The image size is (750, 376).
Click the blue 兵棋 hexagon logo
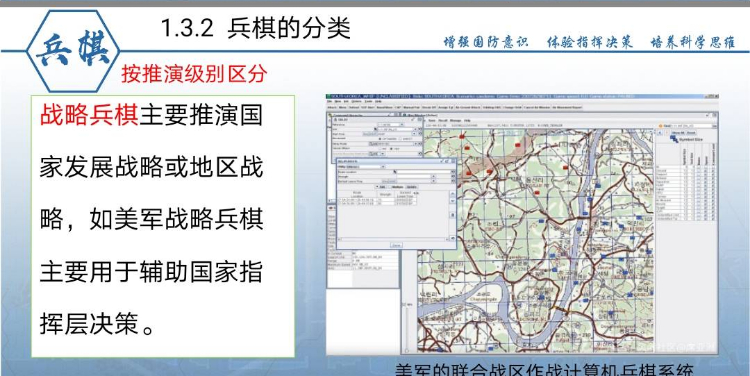click(x=73, y=51)
